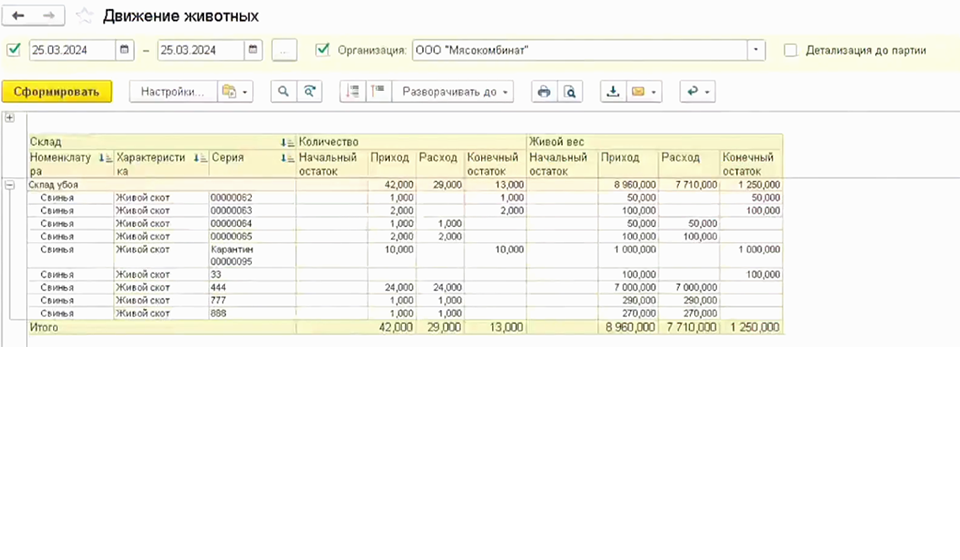Click the Организация field with ООО Мясокомбинат

580,50
